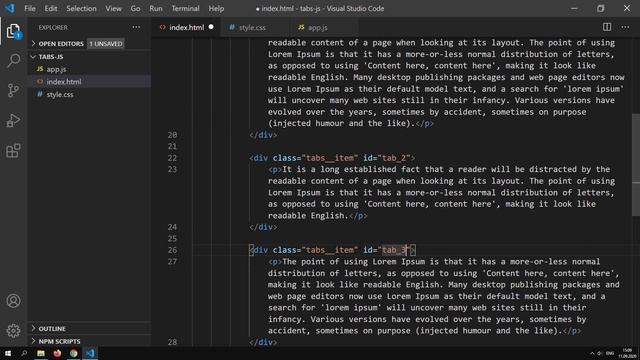The height and width of the screenshot is (360, 640).
Task: Open the Accounts menu icon
Action: click(x=13, y=301)
